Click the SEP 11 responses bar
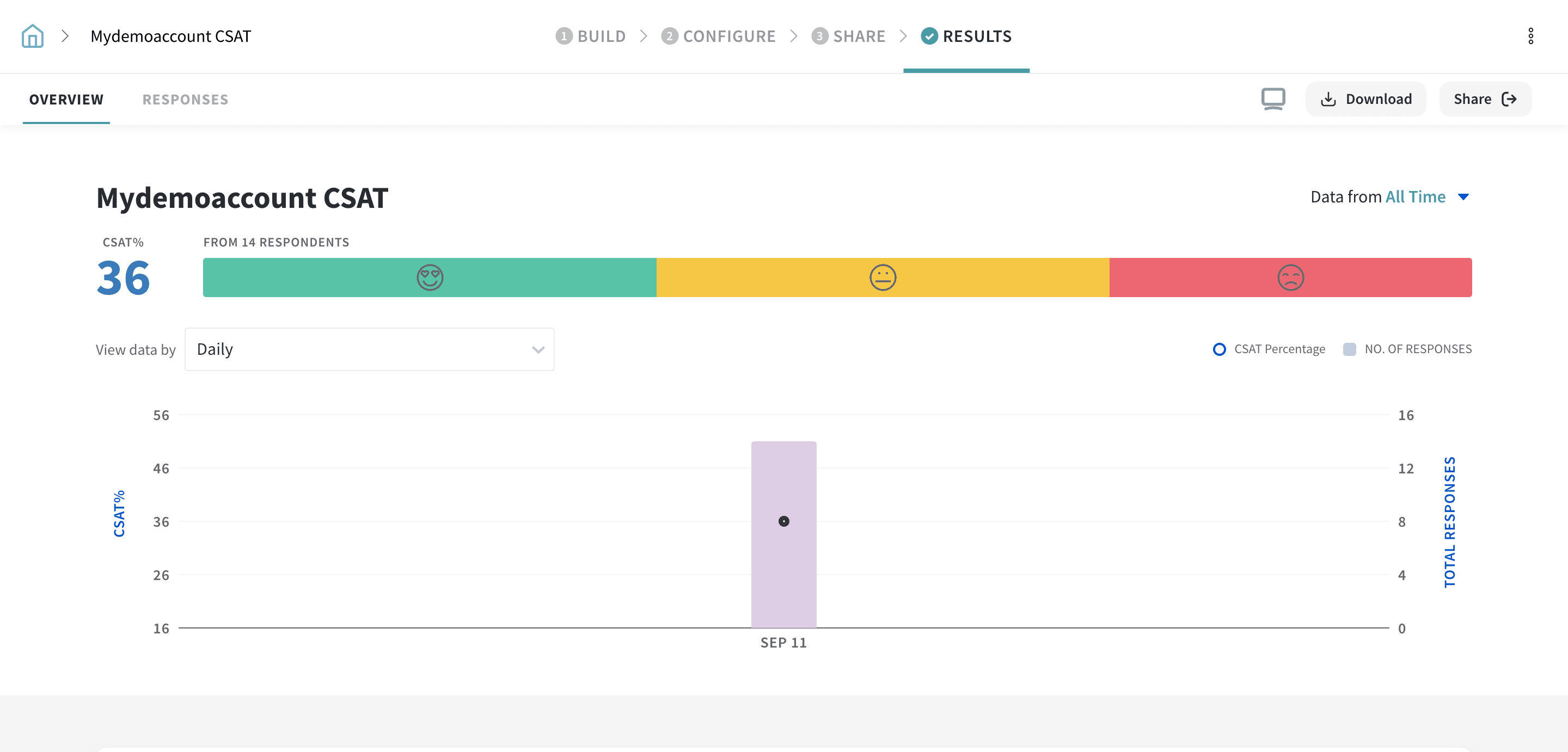Screen dimensions: 1568x752 (x=783, y=584)
